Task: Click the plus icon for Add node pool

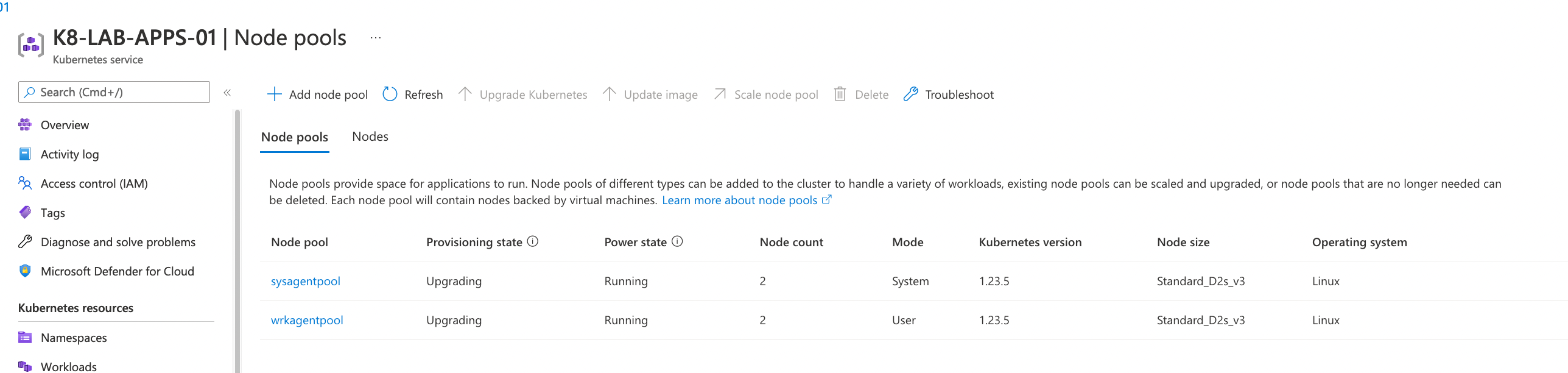Action: coord(275,94)
